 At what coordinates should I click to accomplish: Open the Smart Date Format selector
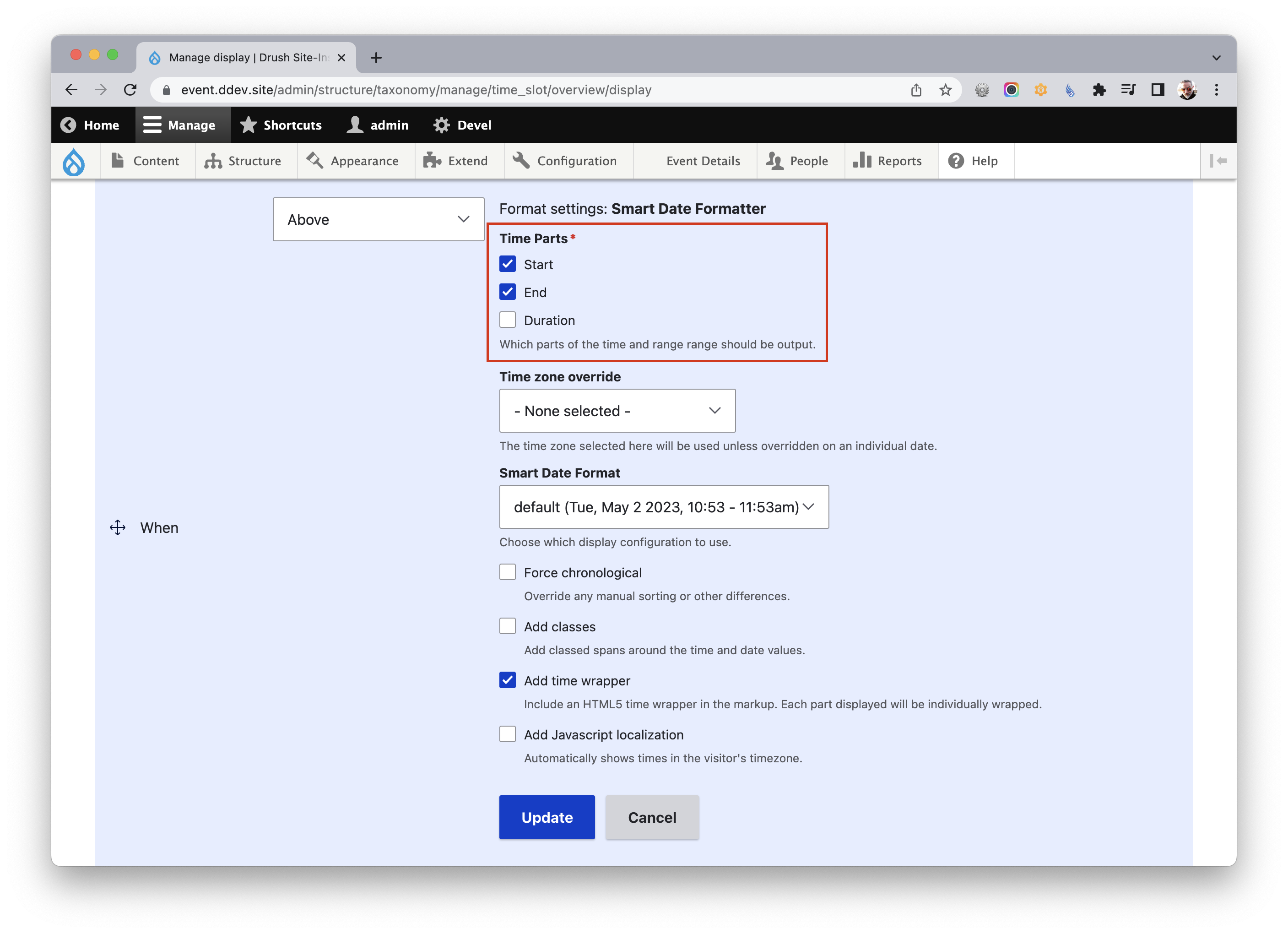pos(663,507)
